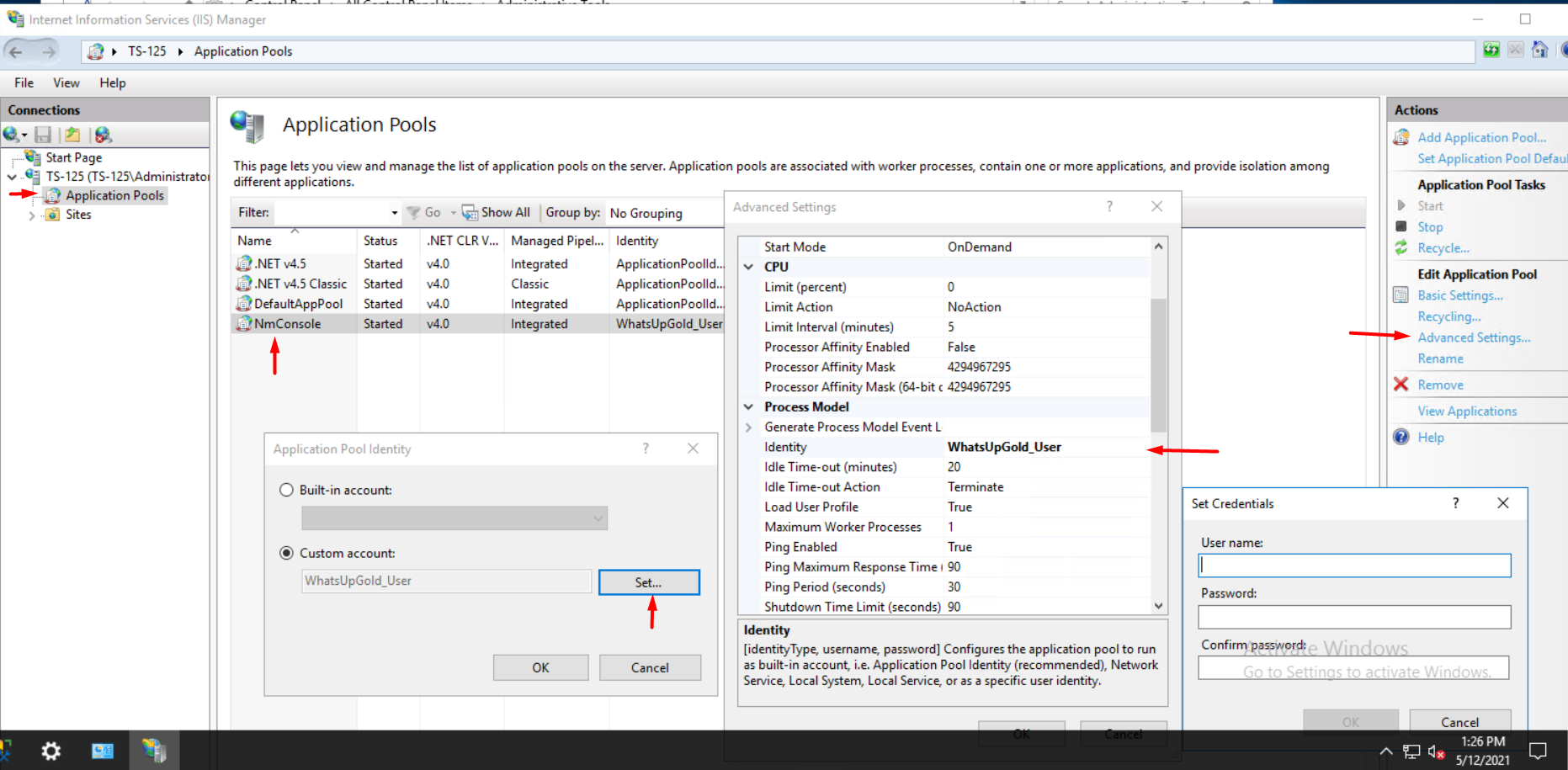
Task: Click the User name input field
Action: point(1354,566)
